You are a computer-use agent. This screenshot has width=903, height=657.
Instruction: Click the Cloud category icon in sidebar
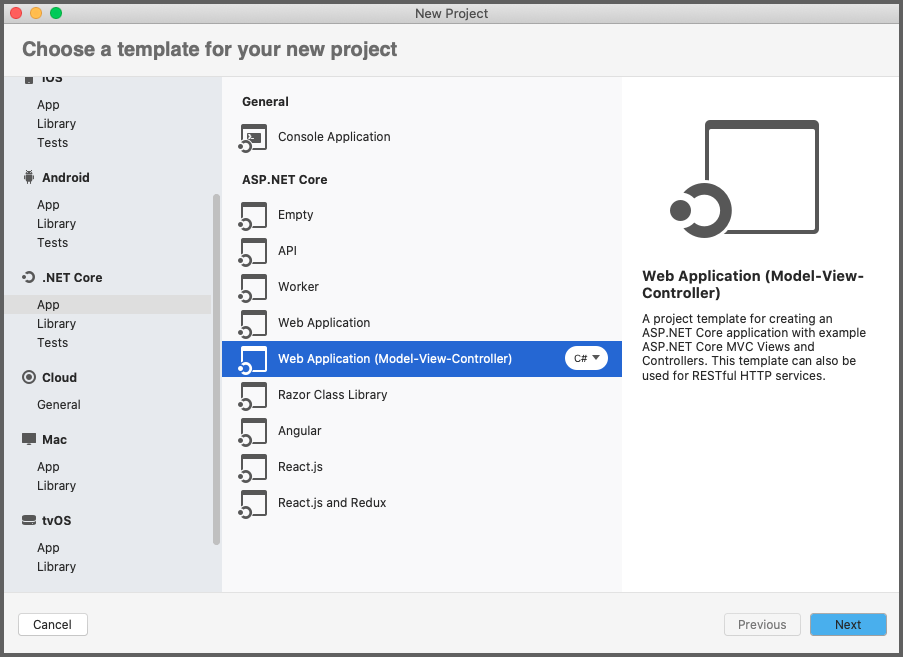[x=29, y=377]
